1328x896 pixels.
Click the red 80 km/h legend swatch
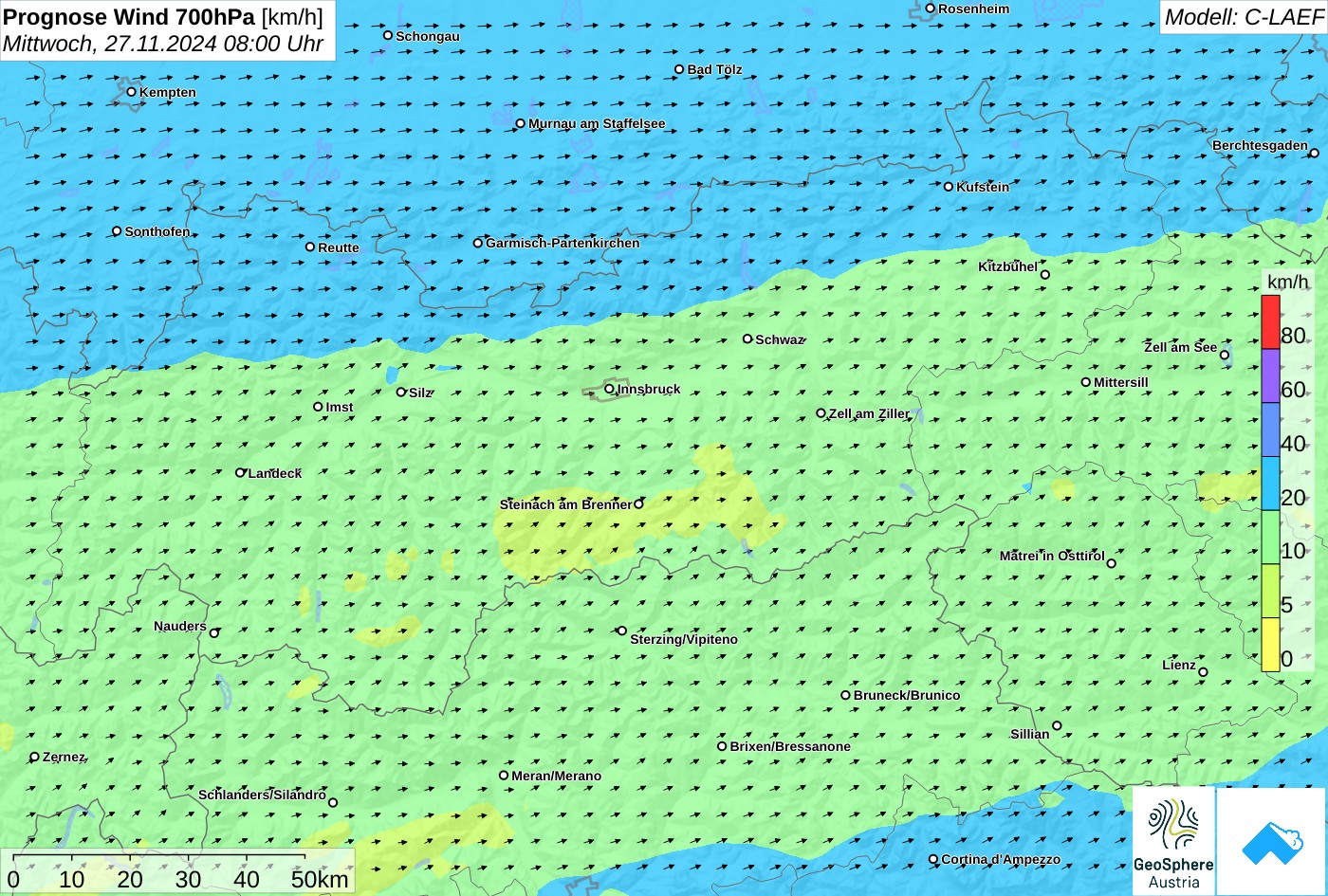[1270, 322]
